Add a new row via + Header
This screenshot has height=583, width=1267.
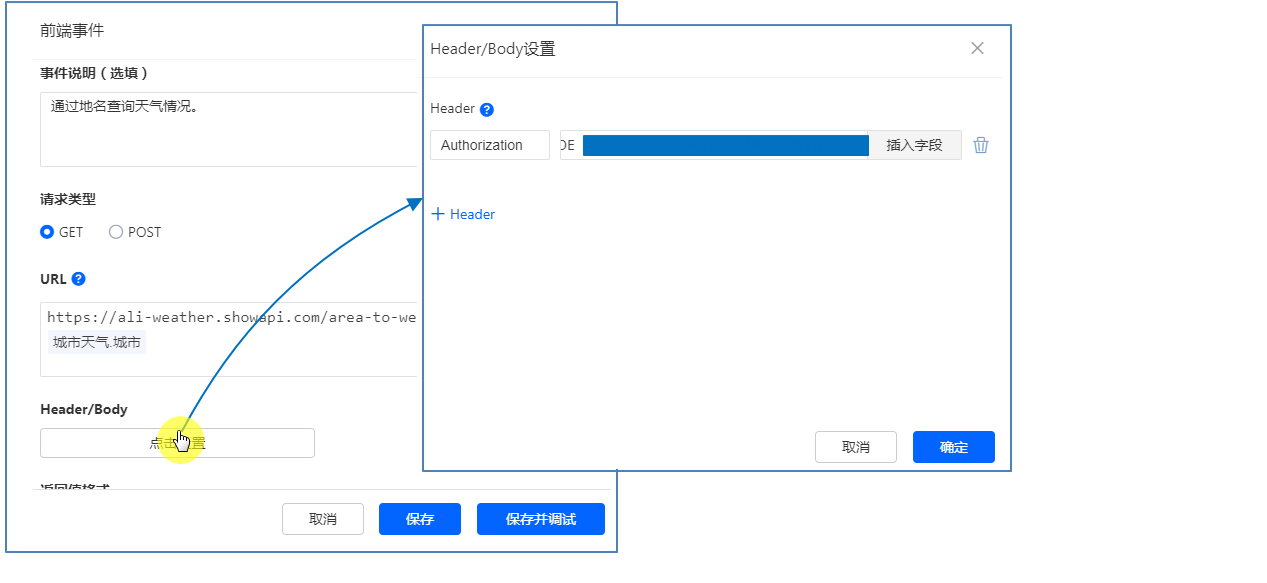[463, 214]
